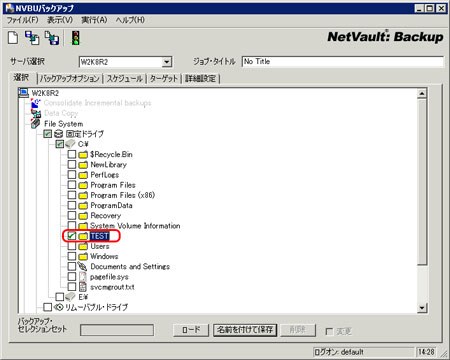Select the W2K8R2 computer icon at tree root
Viewport: 450px width, 360px height.
pos(23,92)
